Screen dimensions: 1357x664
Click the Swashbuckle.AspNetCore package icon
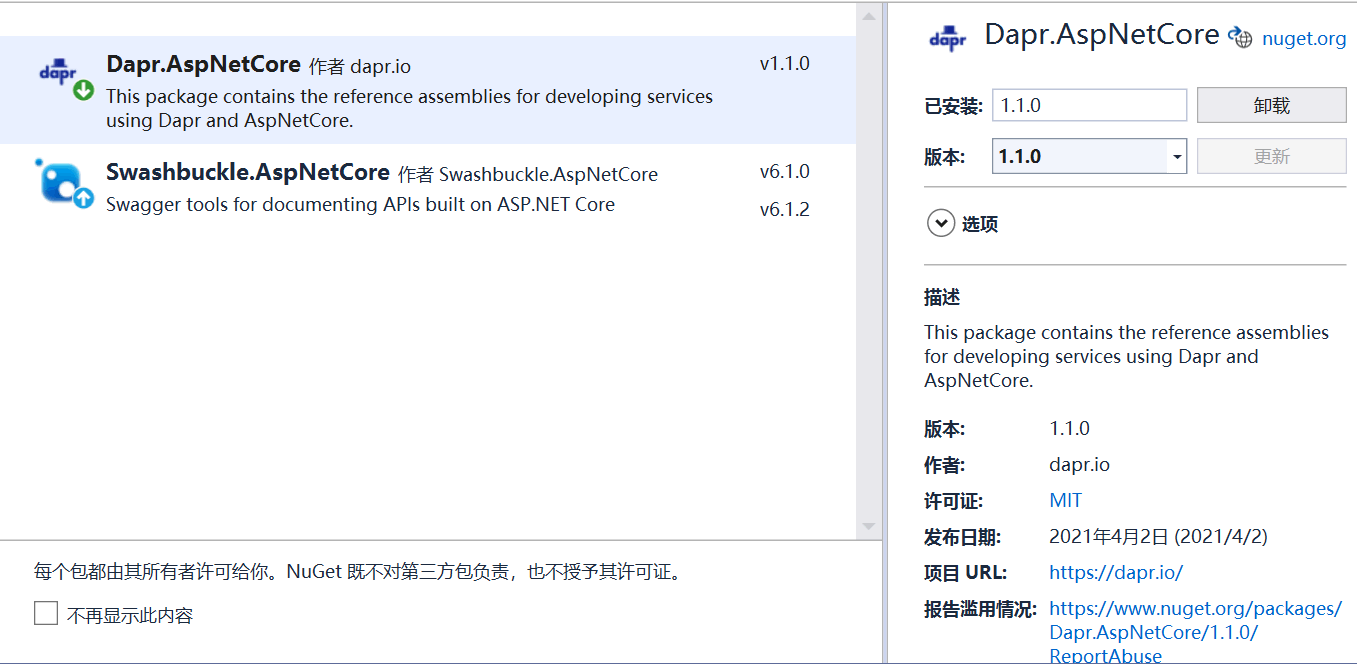(x=59, y=182)
